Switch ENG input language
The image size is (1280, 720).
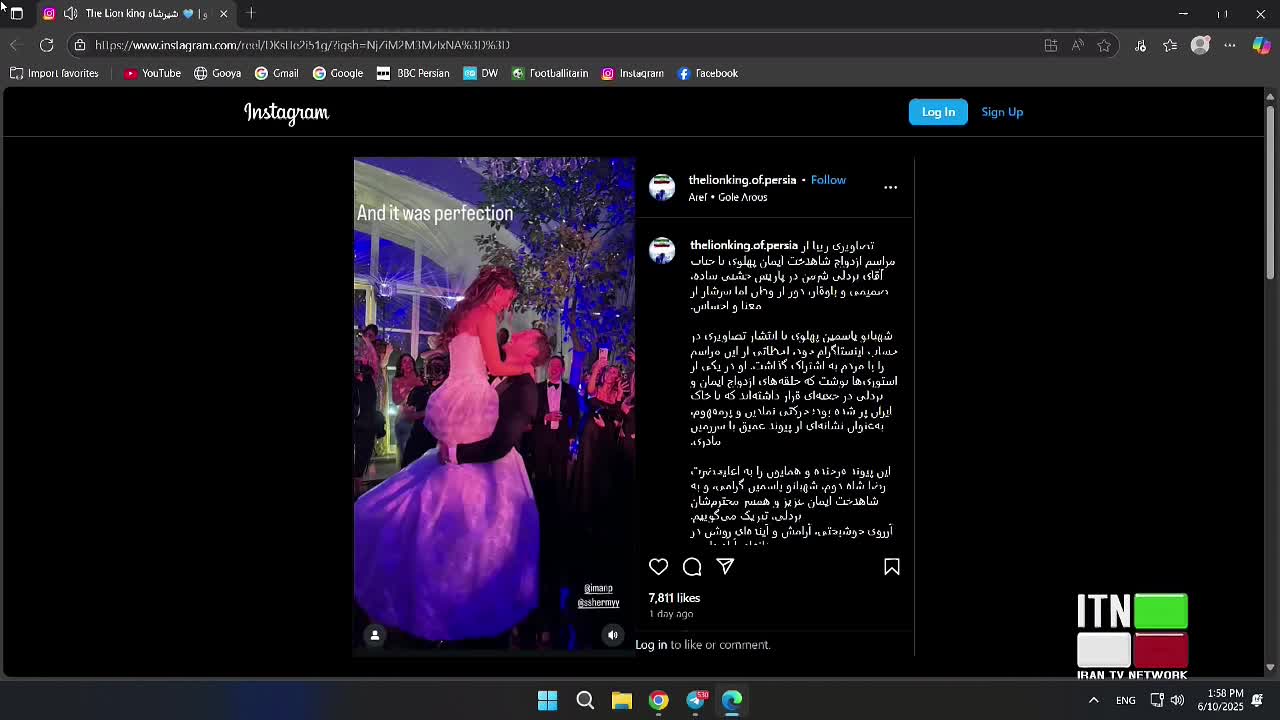(x=1126, y=700)
